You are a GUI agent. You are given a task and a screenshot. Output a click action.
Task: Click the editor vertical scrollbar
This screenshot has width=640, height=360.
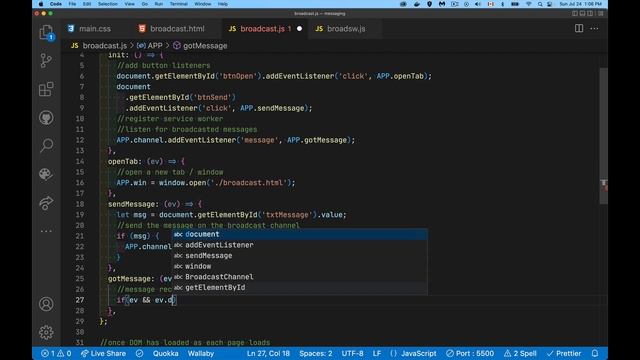click(x=603, y=136)
